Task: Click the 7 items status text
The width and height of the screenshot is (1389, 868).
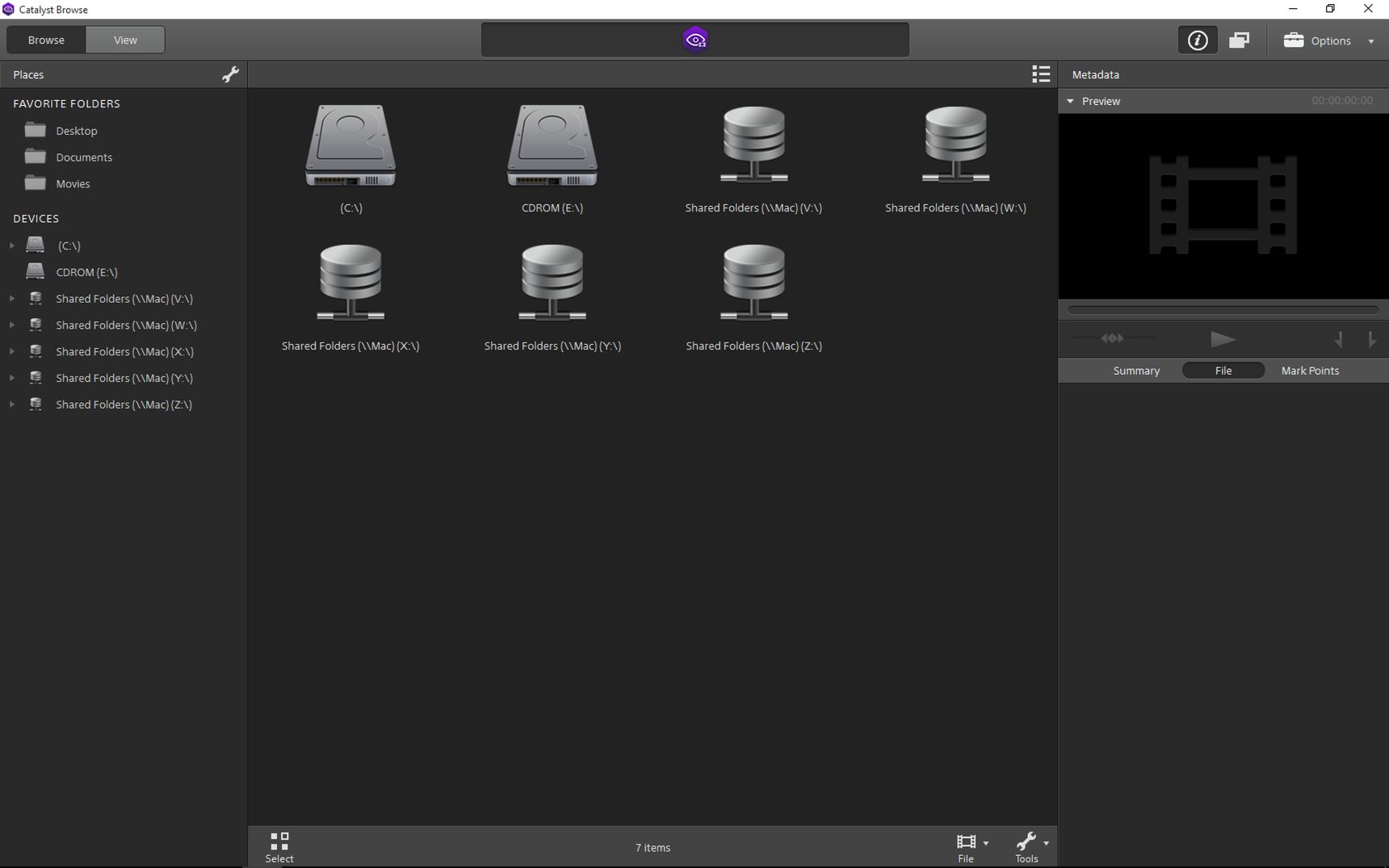Action: (653, 848)
